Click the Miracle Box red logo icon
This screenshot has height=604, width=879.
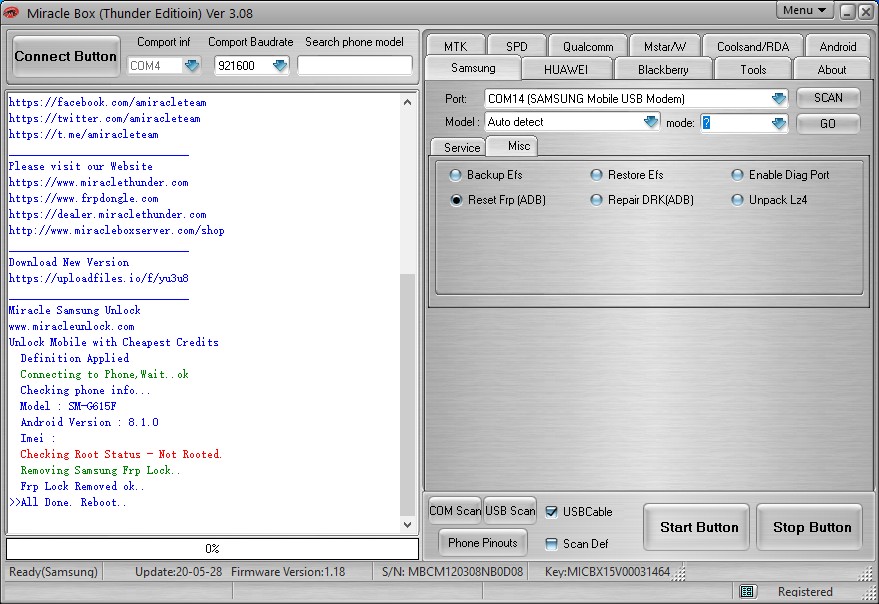pos(11,12)
